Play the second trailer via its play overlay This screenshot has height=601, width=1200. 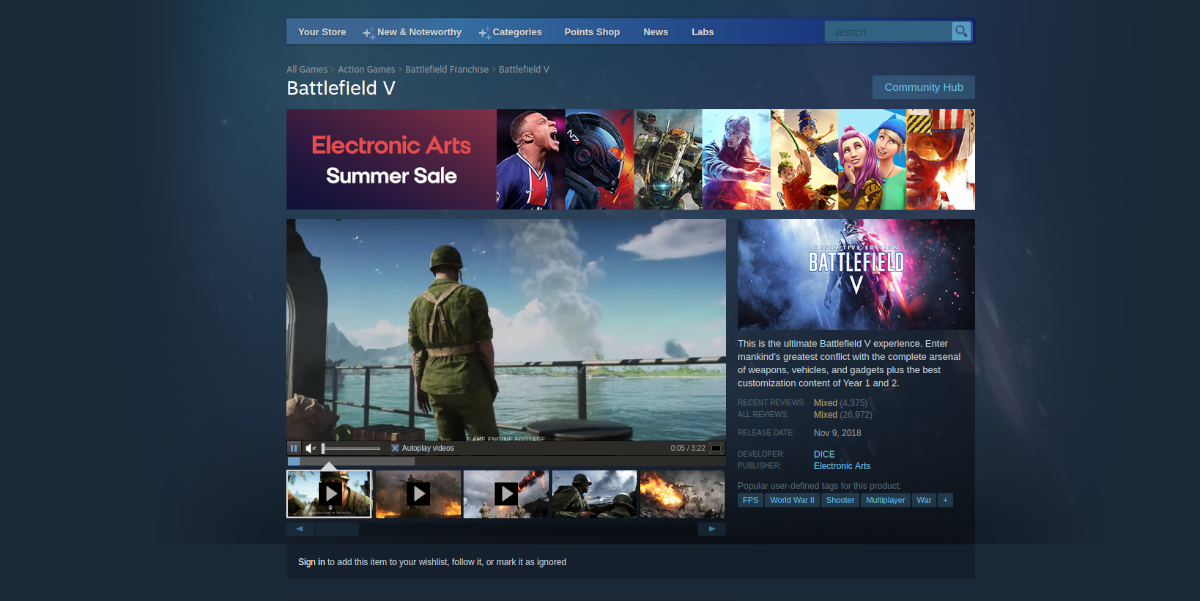(418, 493)
